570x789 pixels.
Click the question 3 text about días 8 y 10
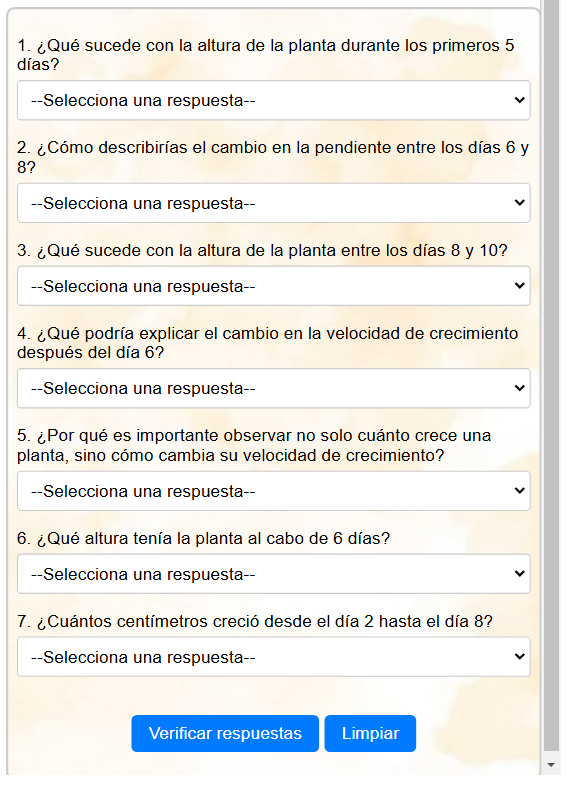click(262, 250)
